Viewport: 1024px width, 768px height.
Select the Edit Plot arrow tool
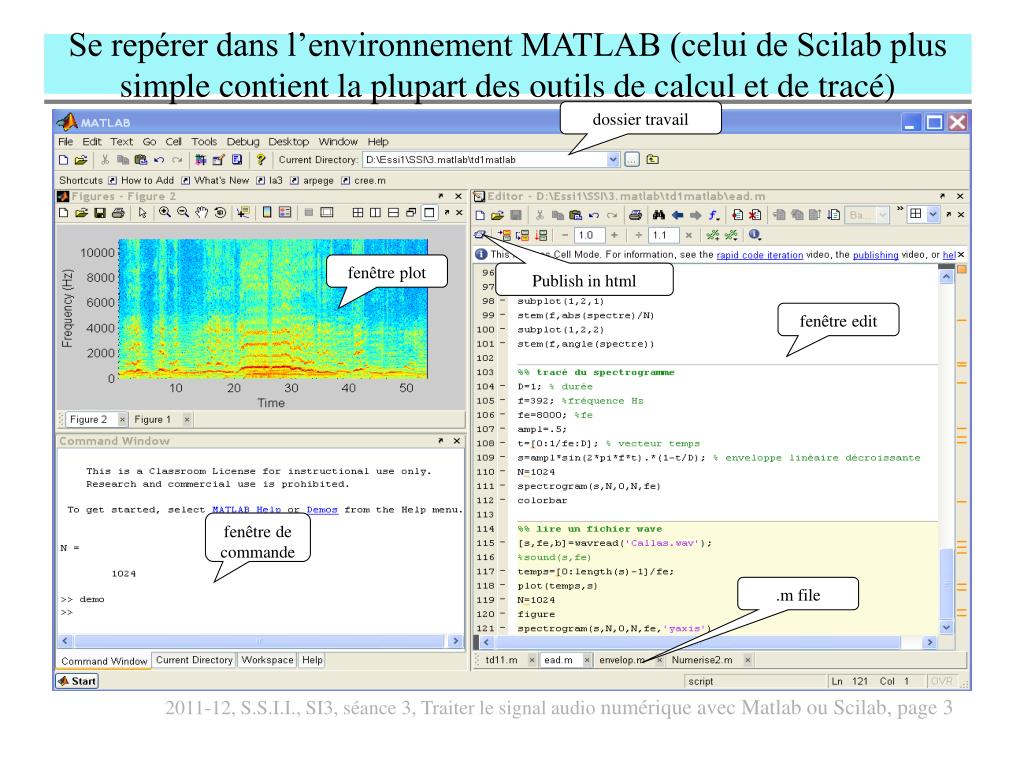click(143, 213)
